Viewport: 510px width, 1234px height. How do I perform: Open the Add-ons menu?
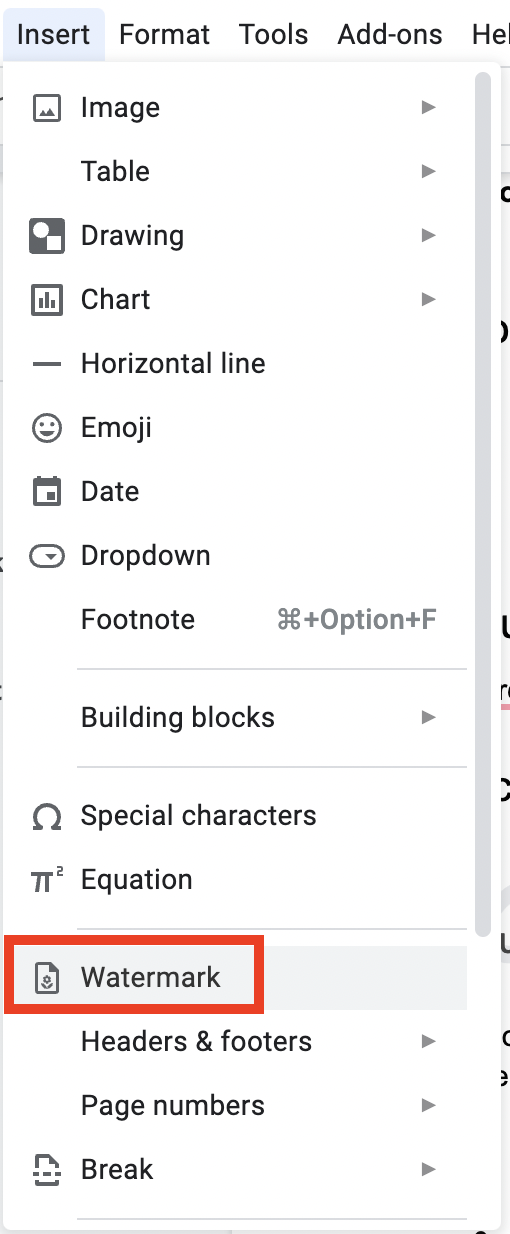(x=390, y=35)
